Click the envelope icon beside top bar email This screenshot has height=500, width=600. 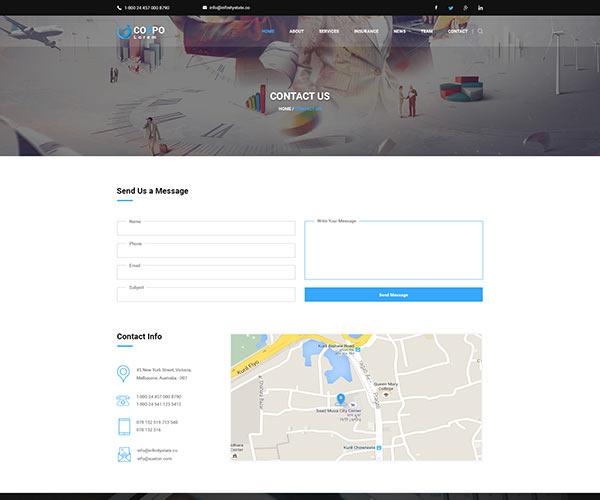[x=205, y=8]
